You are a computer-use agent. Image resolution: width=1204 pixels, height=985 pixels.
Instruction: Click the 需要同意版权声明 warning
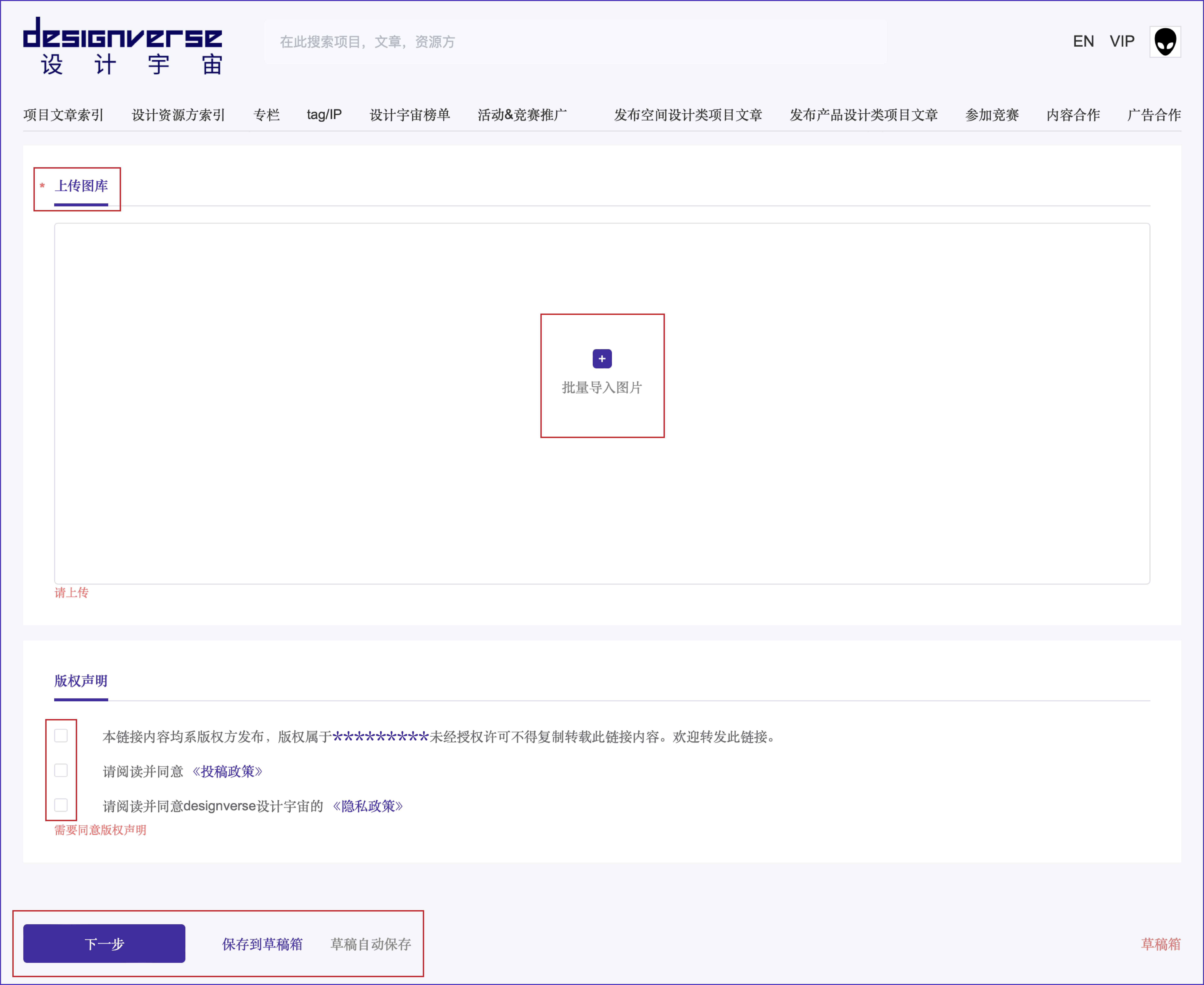[x=100, y=830]
